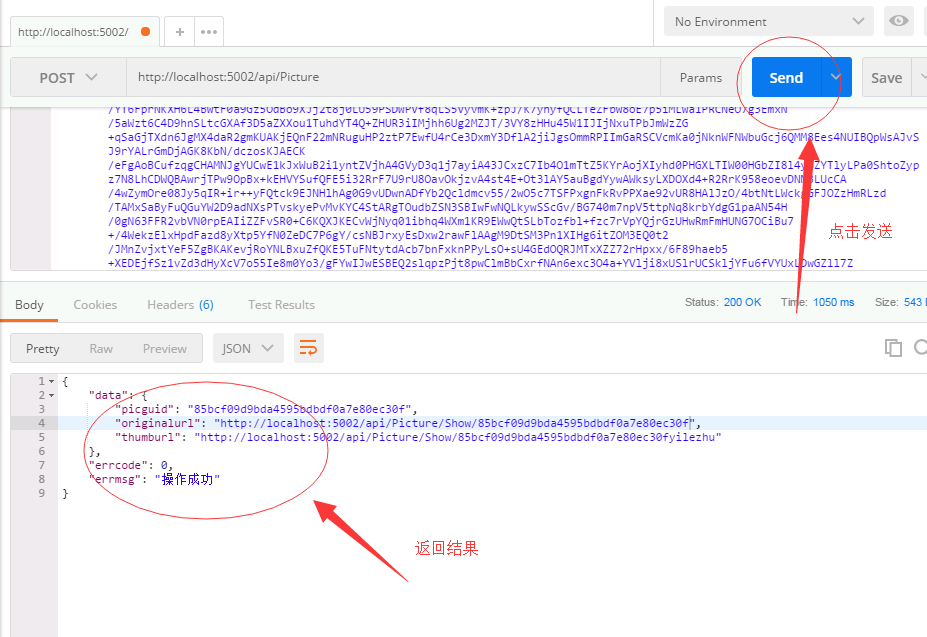Viewport: 927px width, 637px height.
Task: Open the Headers (6) response tab
Action: [180, 305]
